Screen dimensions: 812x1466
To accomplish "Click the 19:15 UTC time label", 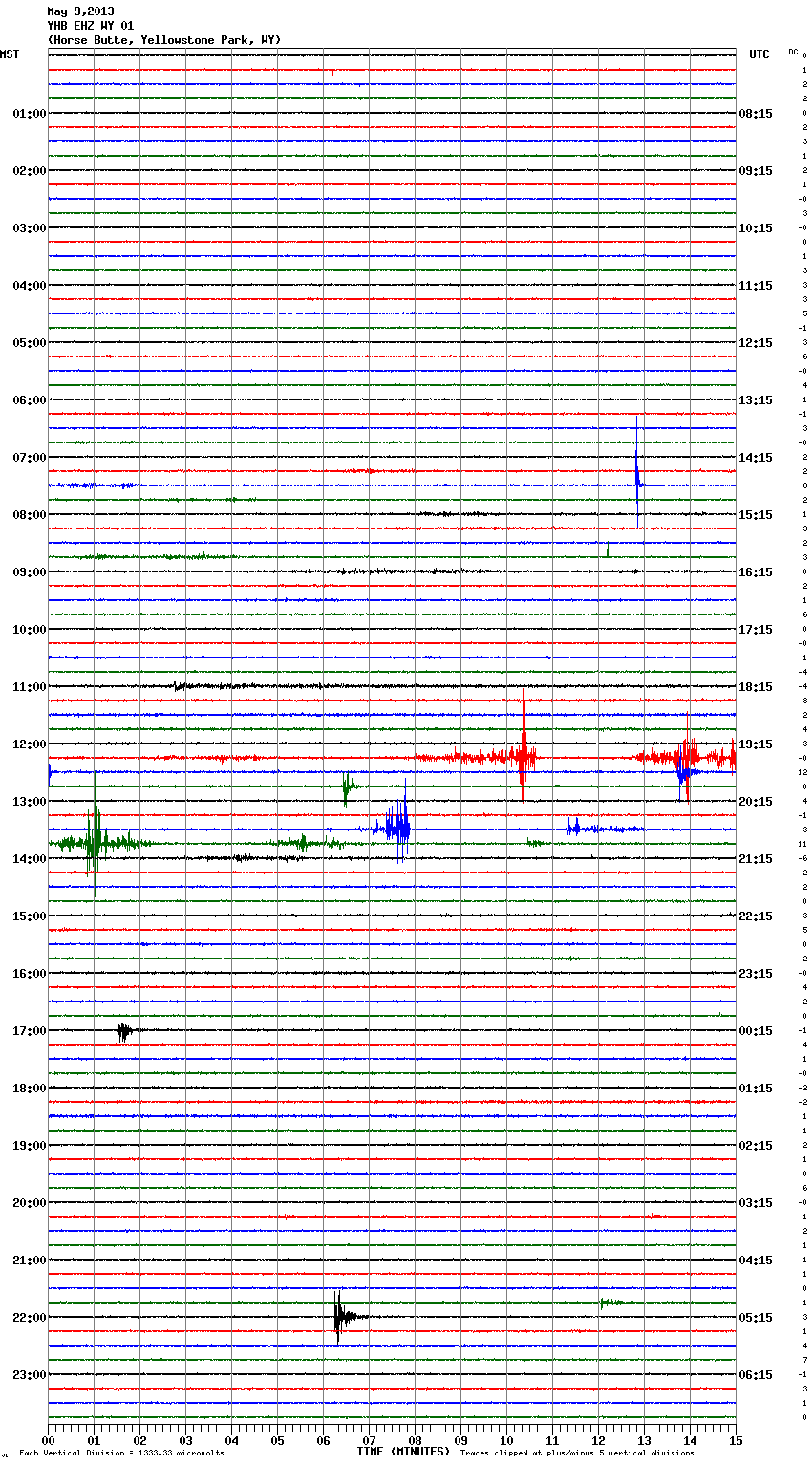I will tap(756, 744).
